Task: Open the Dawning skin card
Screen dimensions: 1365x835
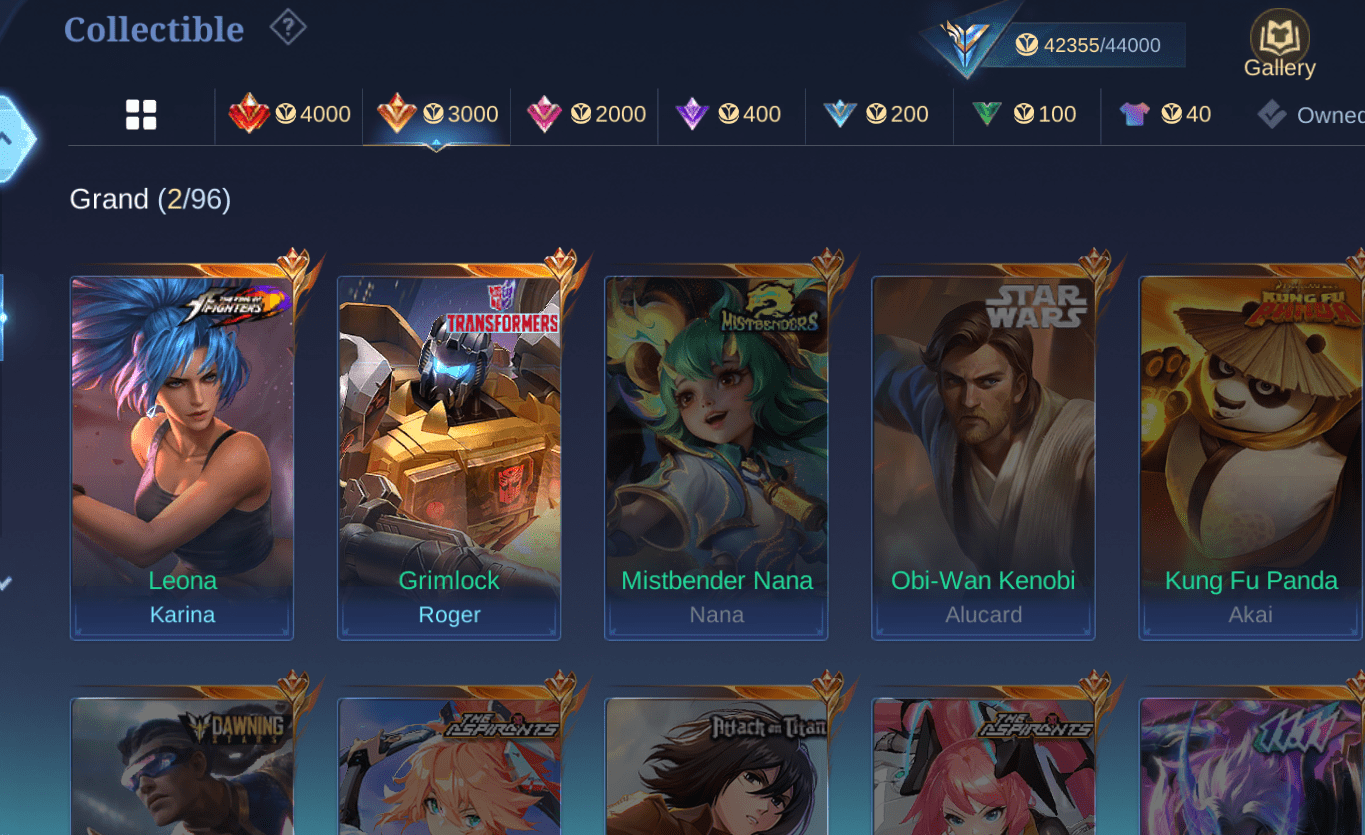Action: click(x=182, y=767)
